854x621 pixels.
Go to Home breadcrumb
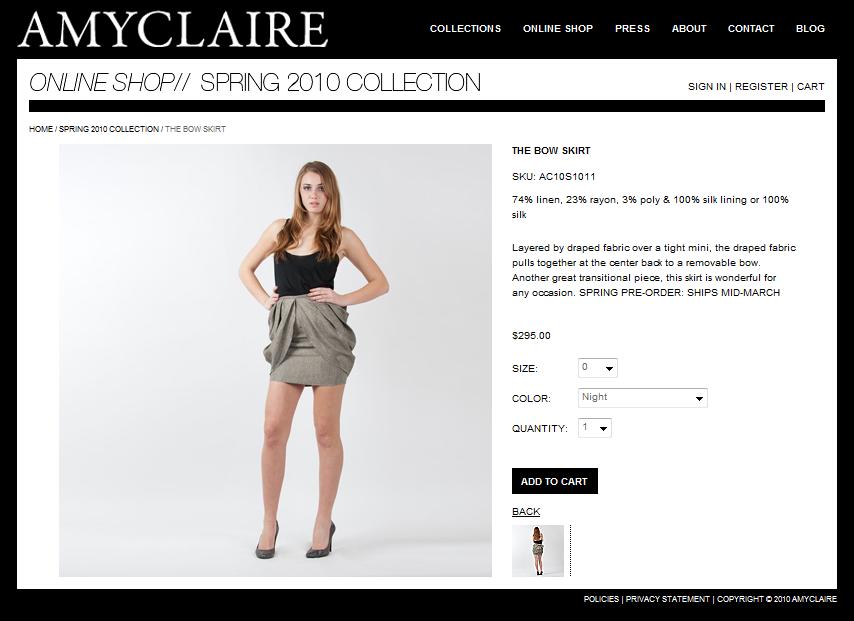coord(41,129)
